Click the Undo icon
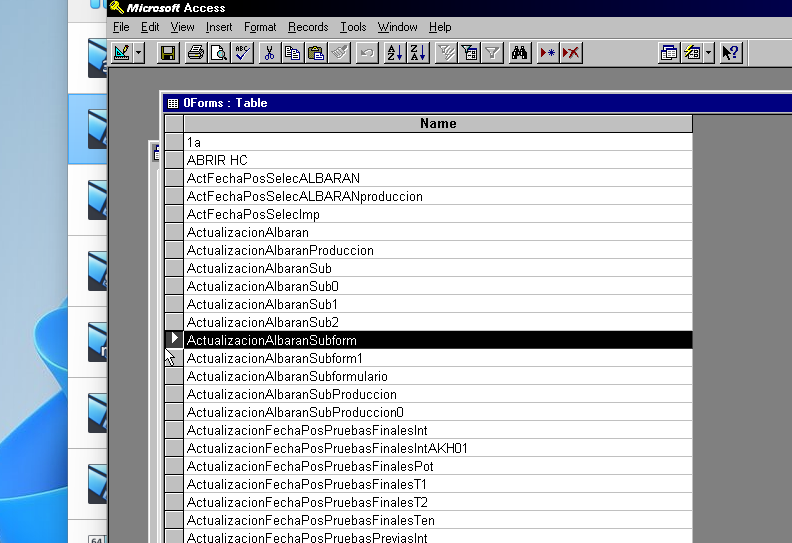This screenshot has width=792, height=543. coord(367,53)
